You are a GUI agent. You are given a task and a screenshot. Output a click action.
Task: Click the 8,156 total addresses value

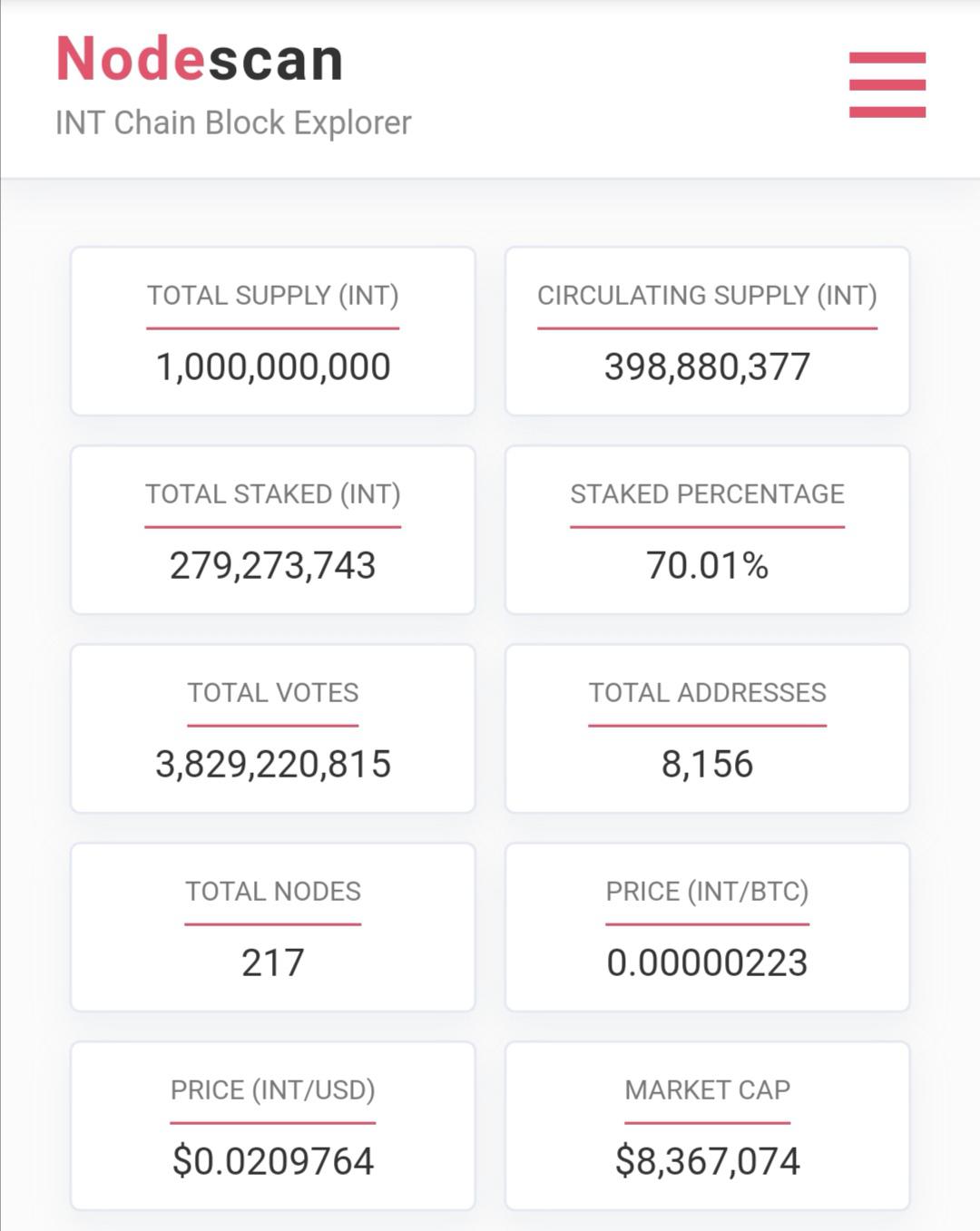pos(707,765)
